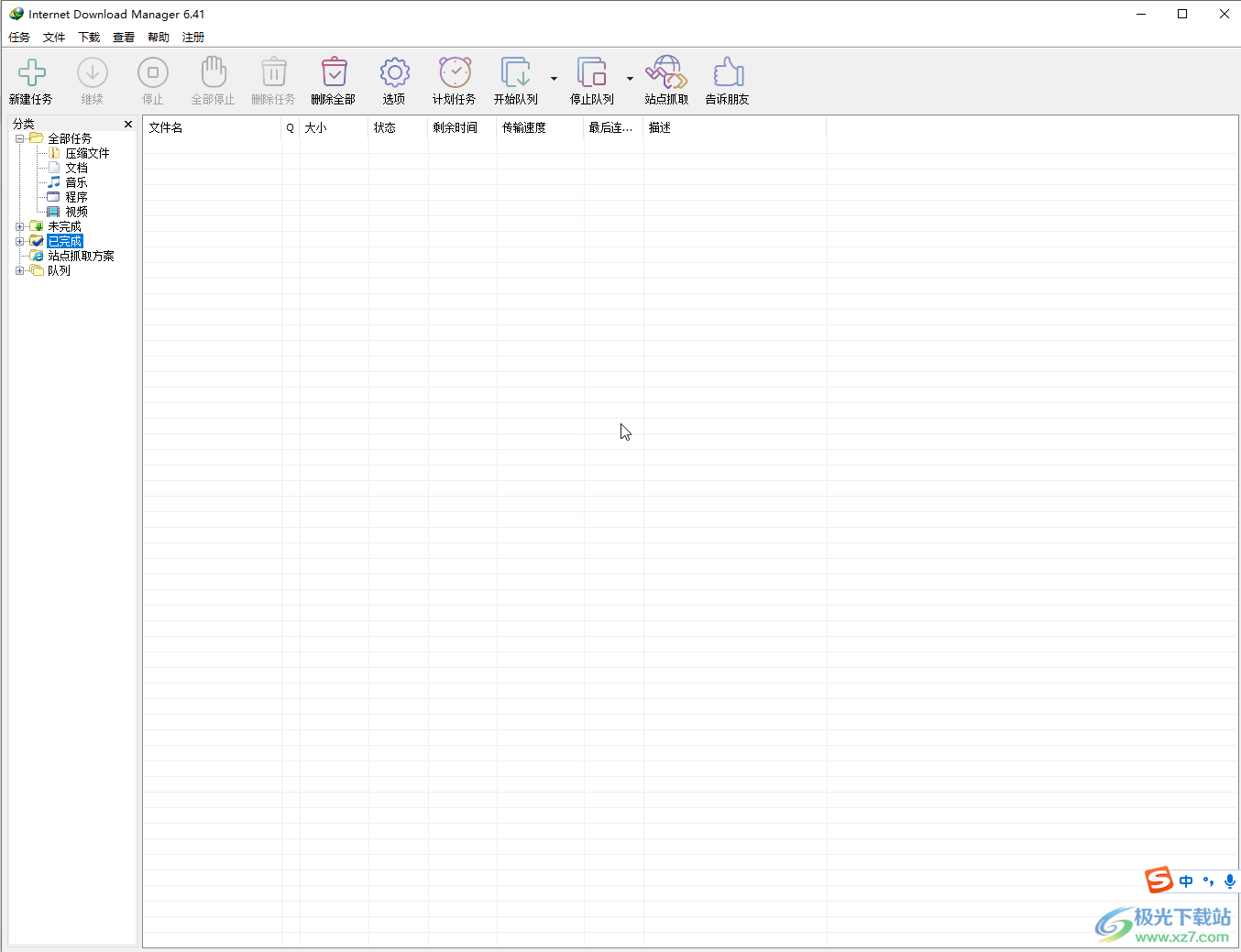Select 全部任务 in the category tree
This screenshot has height=952, width=1241.
click(x=70, y=138)
